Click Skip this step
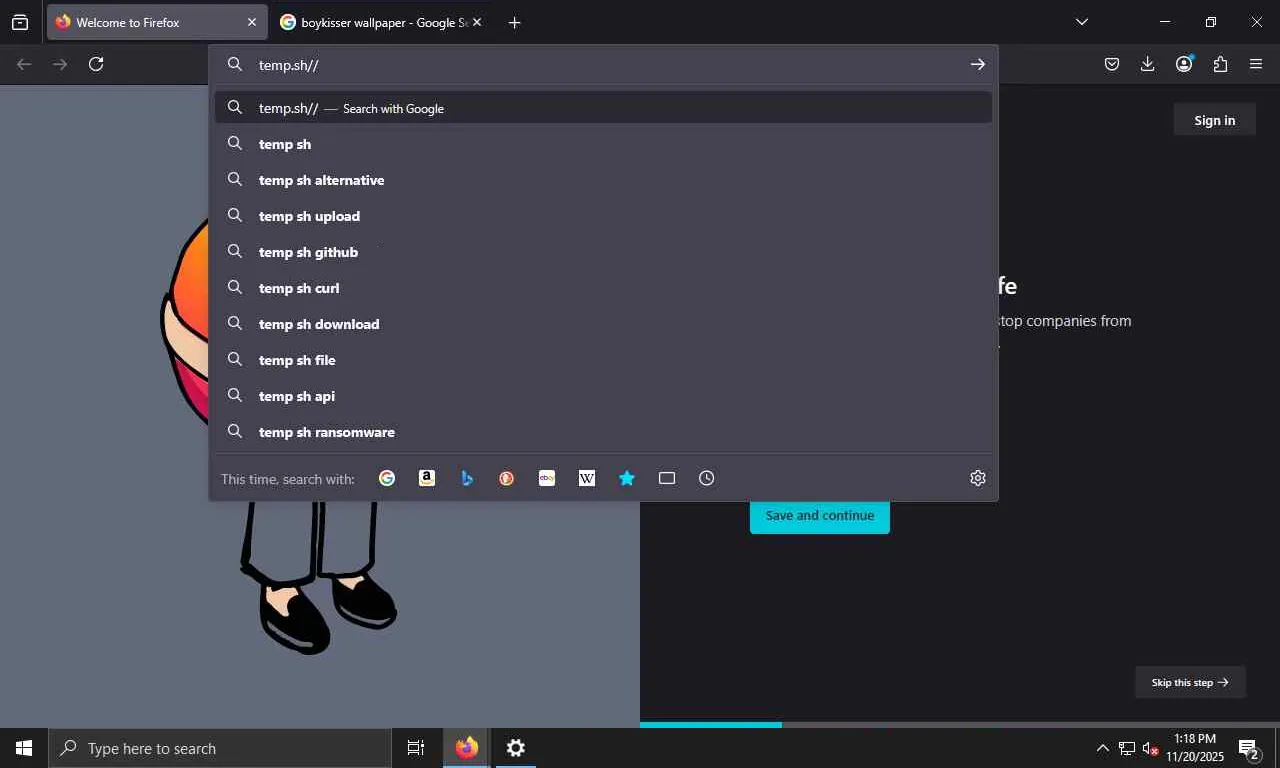Image resolution: width=1280 pixels, height=768 pixels. (1190, 682)
